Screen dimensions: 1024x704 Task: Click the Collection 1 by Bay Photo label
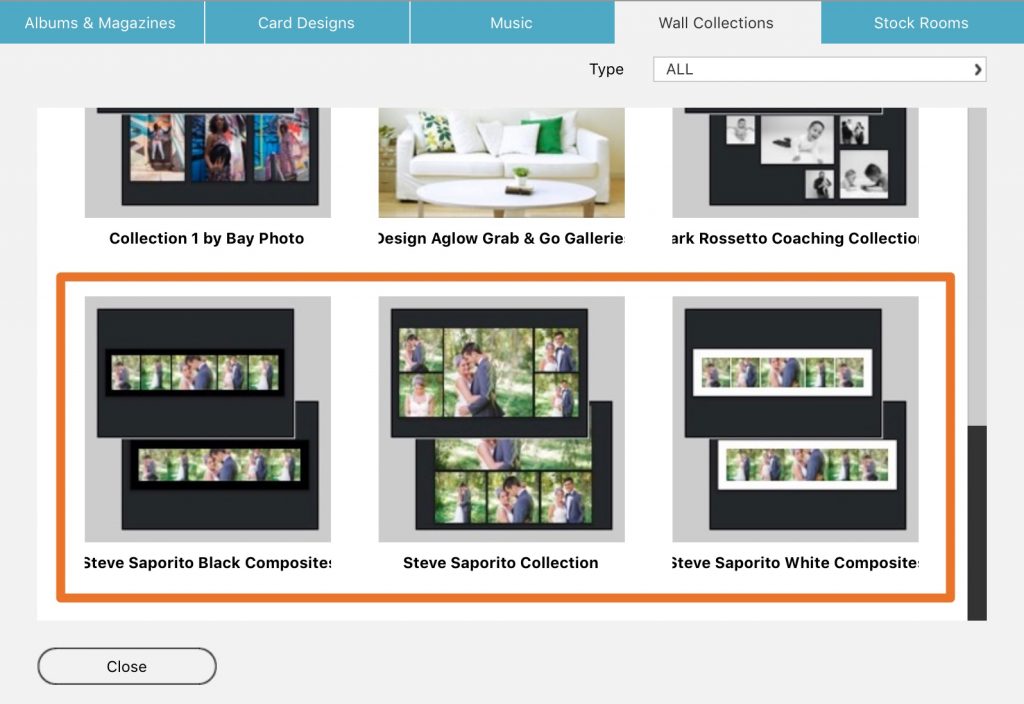coord(206,238)
